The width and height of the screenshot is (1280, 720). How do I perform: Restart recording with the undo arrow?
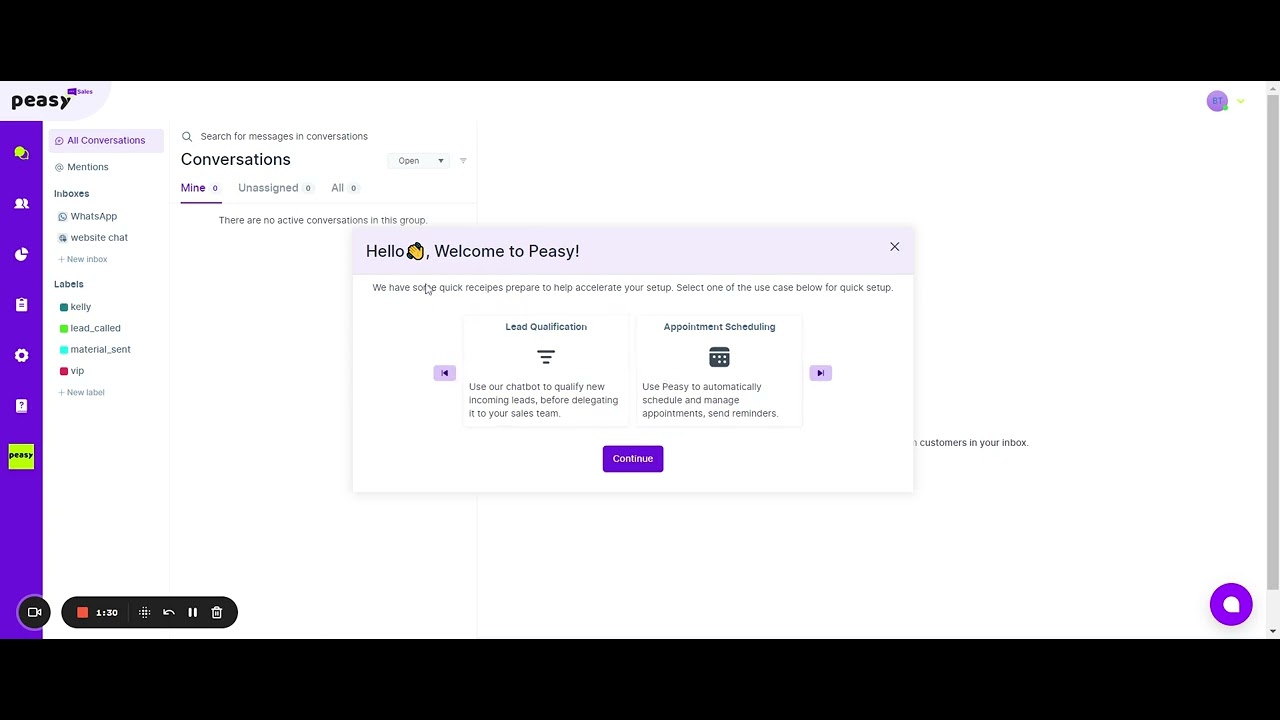coord(169,612)
